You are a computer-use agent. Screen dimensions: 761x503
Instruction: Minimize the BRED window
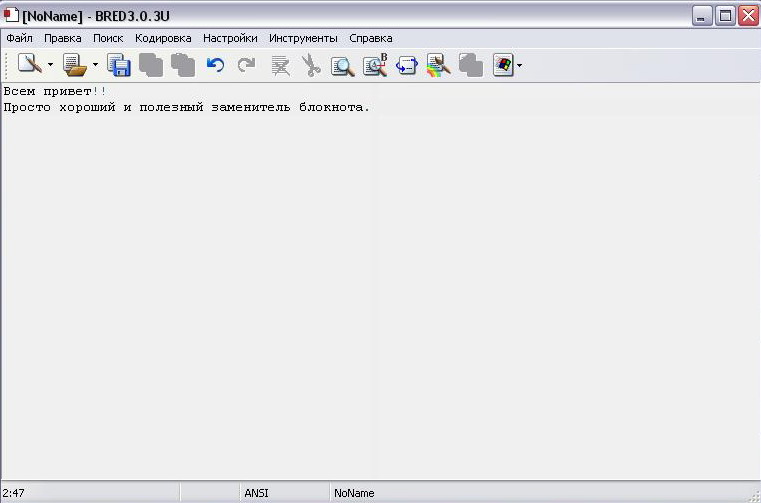(702, 16)
